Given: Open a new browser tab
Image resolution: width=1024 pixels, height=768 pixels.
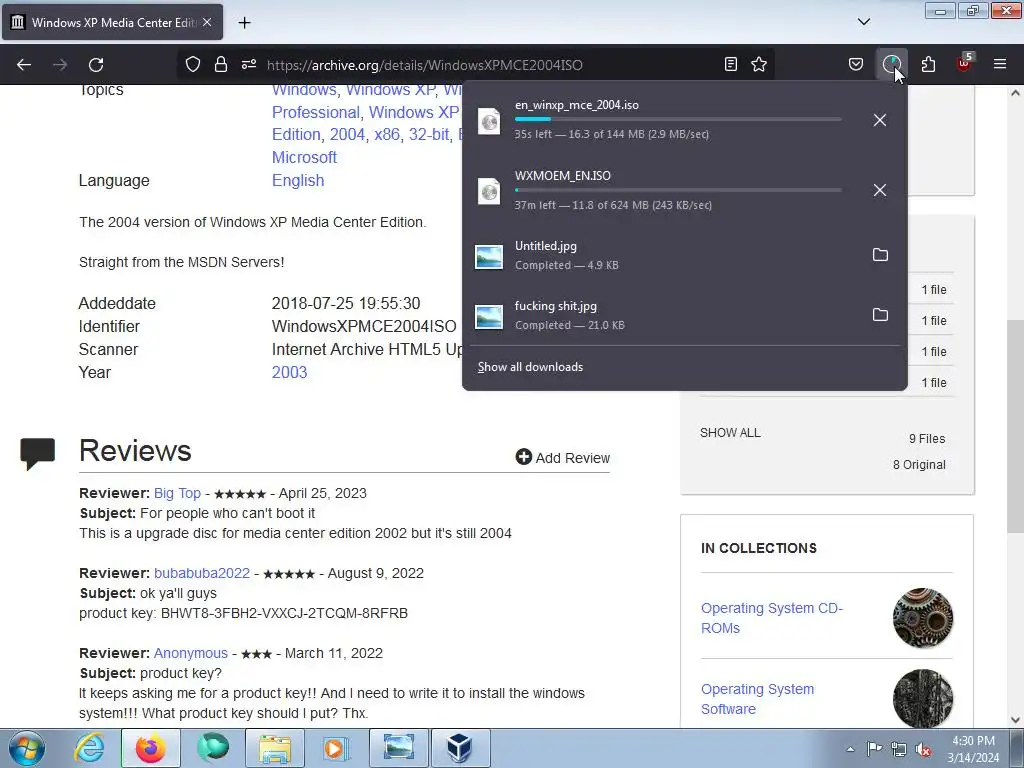Looking at the screenshot, I should (x=244, y=23).
